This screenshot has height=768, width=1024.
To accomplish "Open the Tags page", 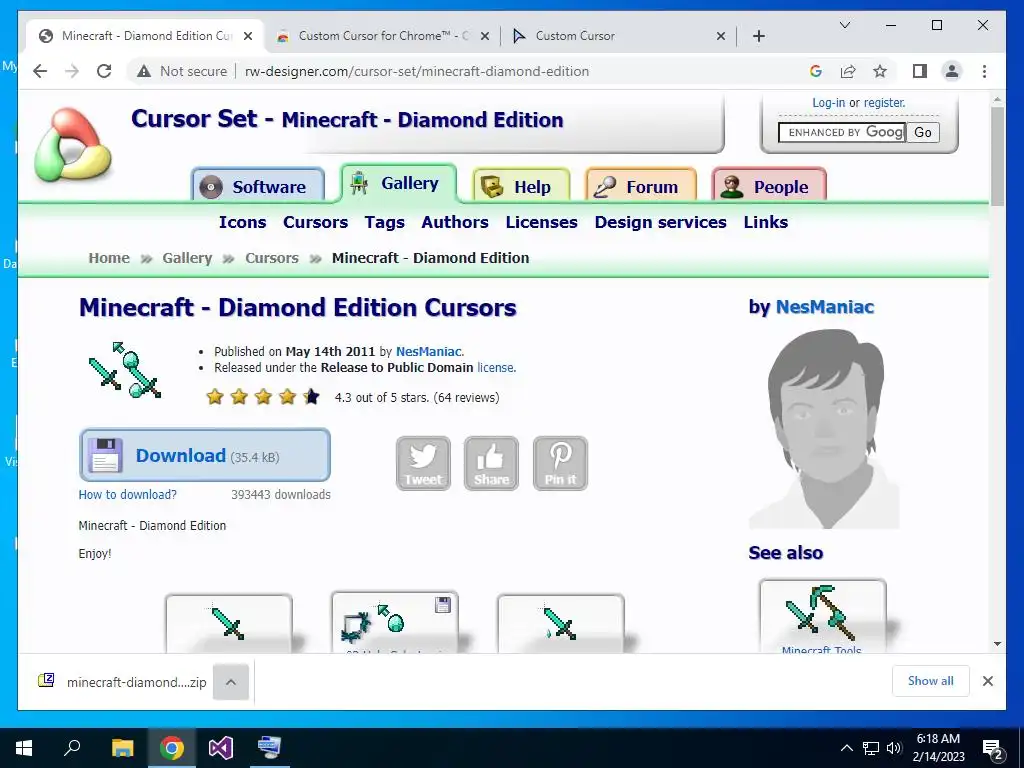I will [385, 222].
